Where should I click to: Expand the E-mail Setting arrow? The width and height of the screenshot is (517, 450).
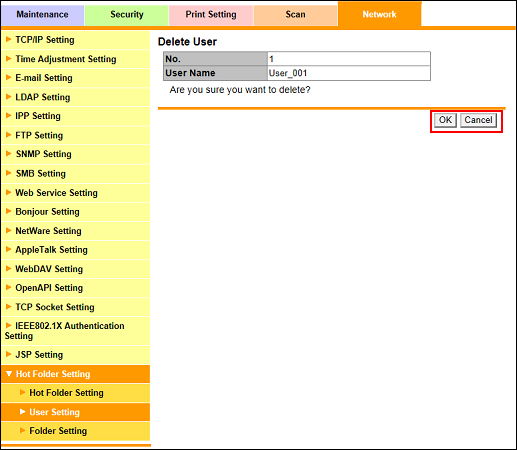[x=9, y=78]
